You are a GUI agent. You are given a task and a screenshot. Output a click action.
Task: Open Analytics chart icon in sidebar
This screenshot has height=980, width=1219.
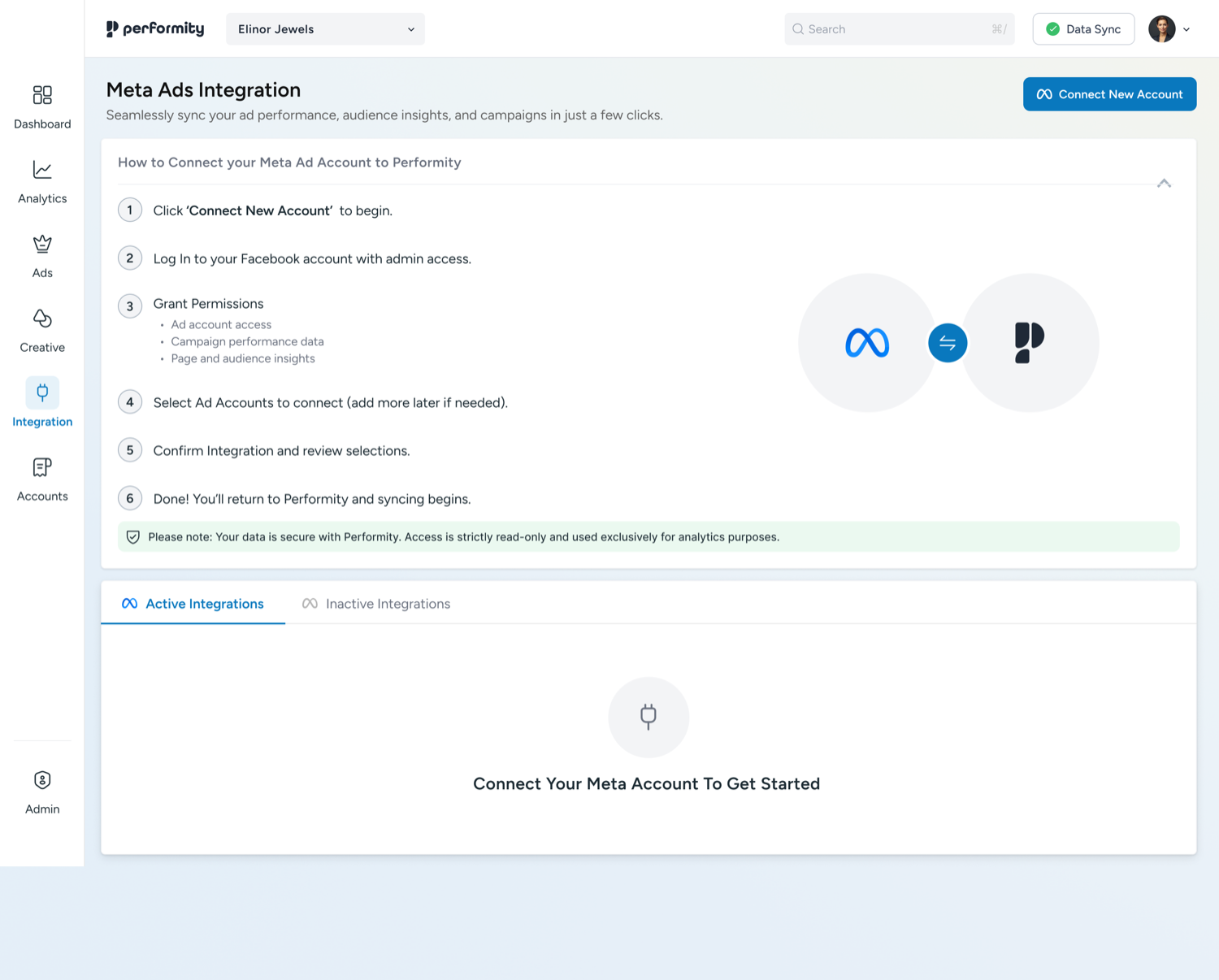click(x=42, y=170)
